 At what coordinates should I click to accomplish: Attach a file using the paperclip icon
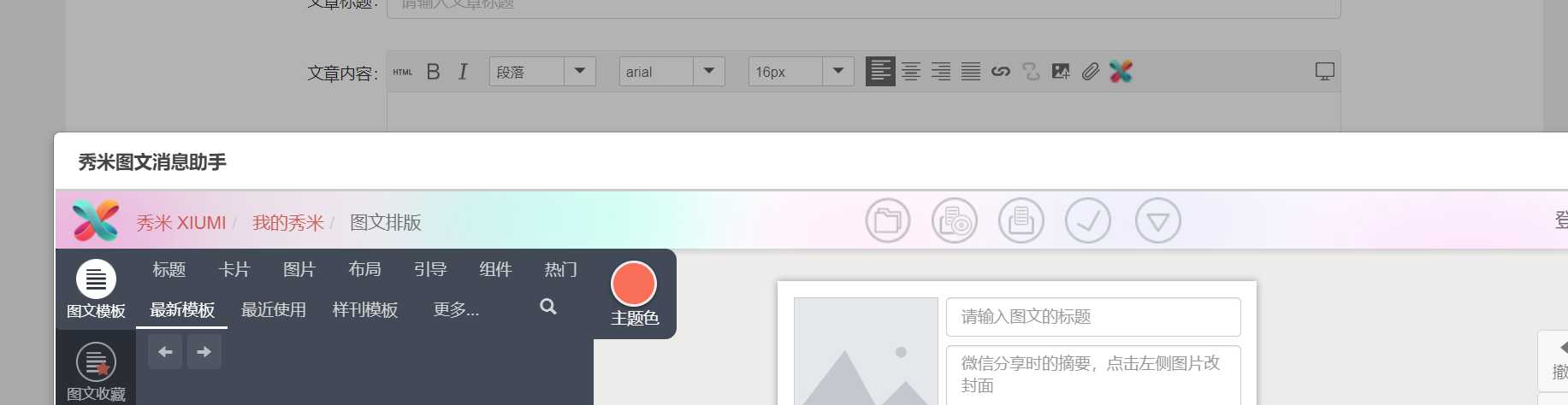1090,72
